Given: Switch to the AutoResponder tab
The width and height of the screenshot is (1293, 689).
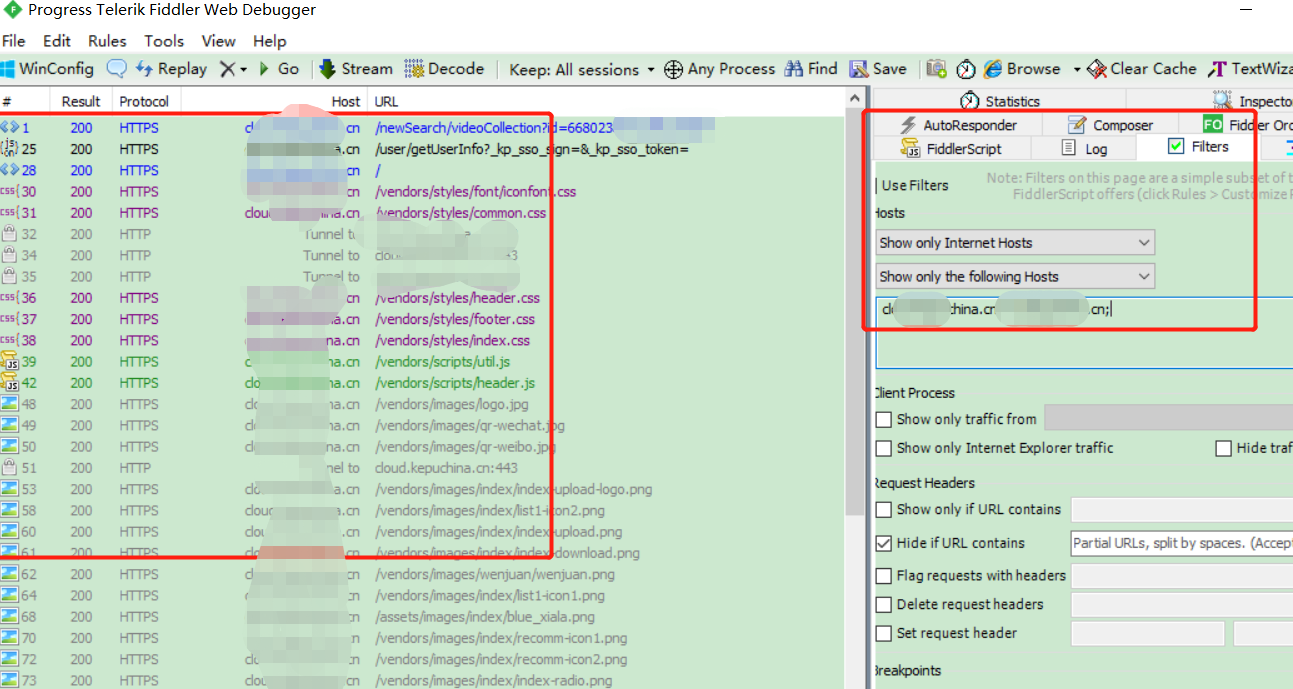Looking at the screenshot, I should point(958,125).
